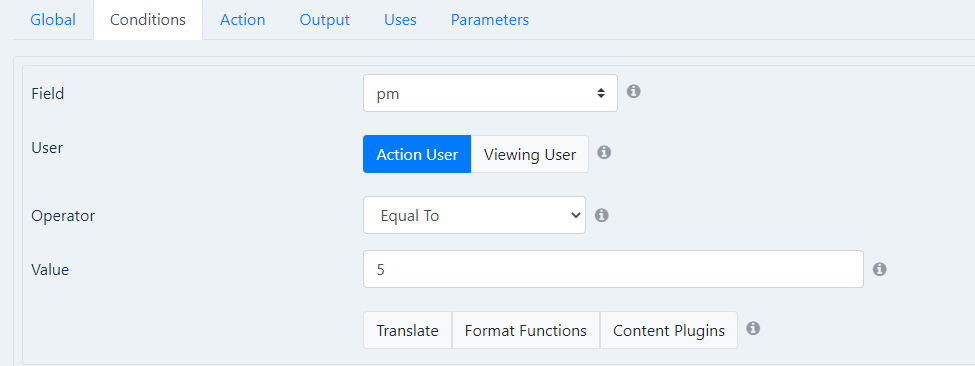This screenshot has width=975, height=366.
Task: Expand the Equal To operator dropdown
Action: (474, 215)
